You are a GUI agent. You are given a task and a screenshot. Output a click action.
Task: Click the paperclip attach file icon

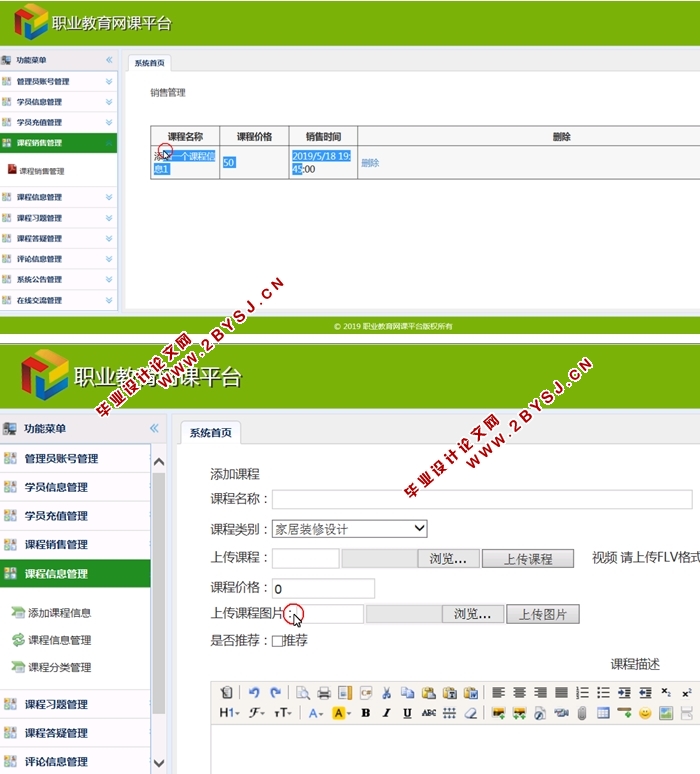[582, 713]
